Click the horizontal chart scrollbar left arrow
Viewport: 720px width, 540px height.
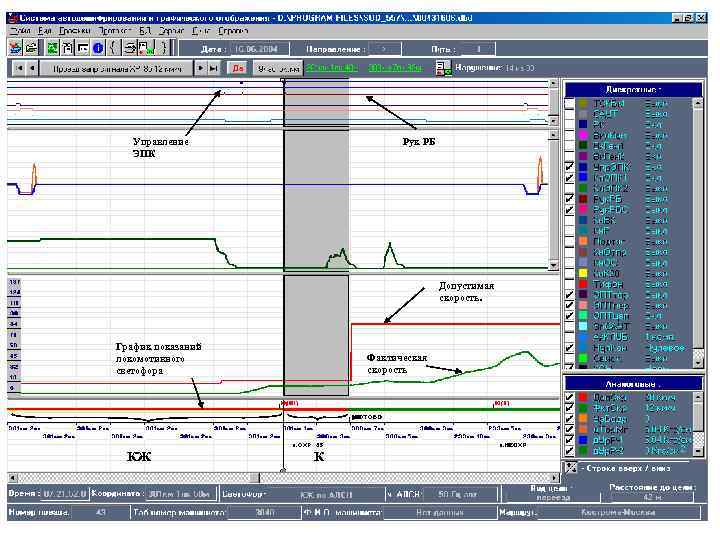pyautogui.click(x=12, y=478)
